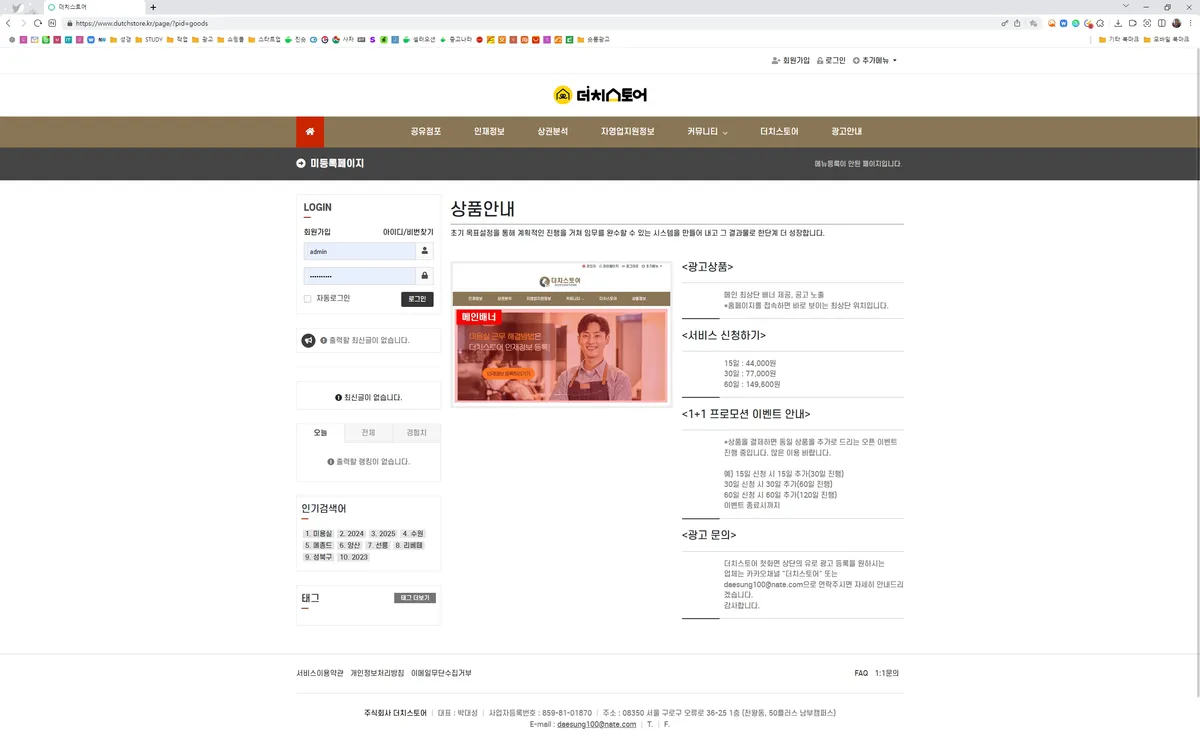The width and height of the screenshot is (1200, 731).
Task: Bookmark this page with the star icon
Action: pos(1034,23)
